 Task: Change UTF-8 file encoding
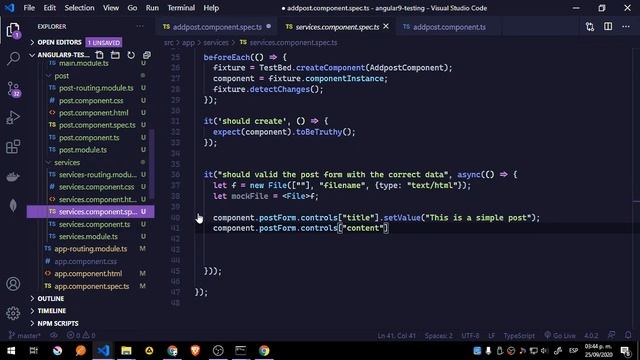coord(470,336)
